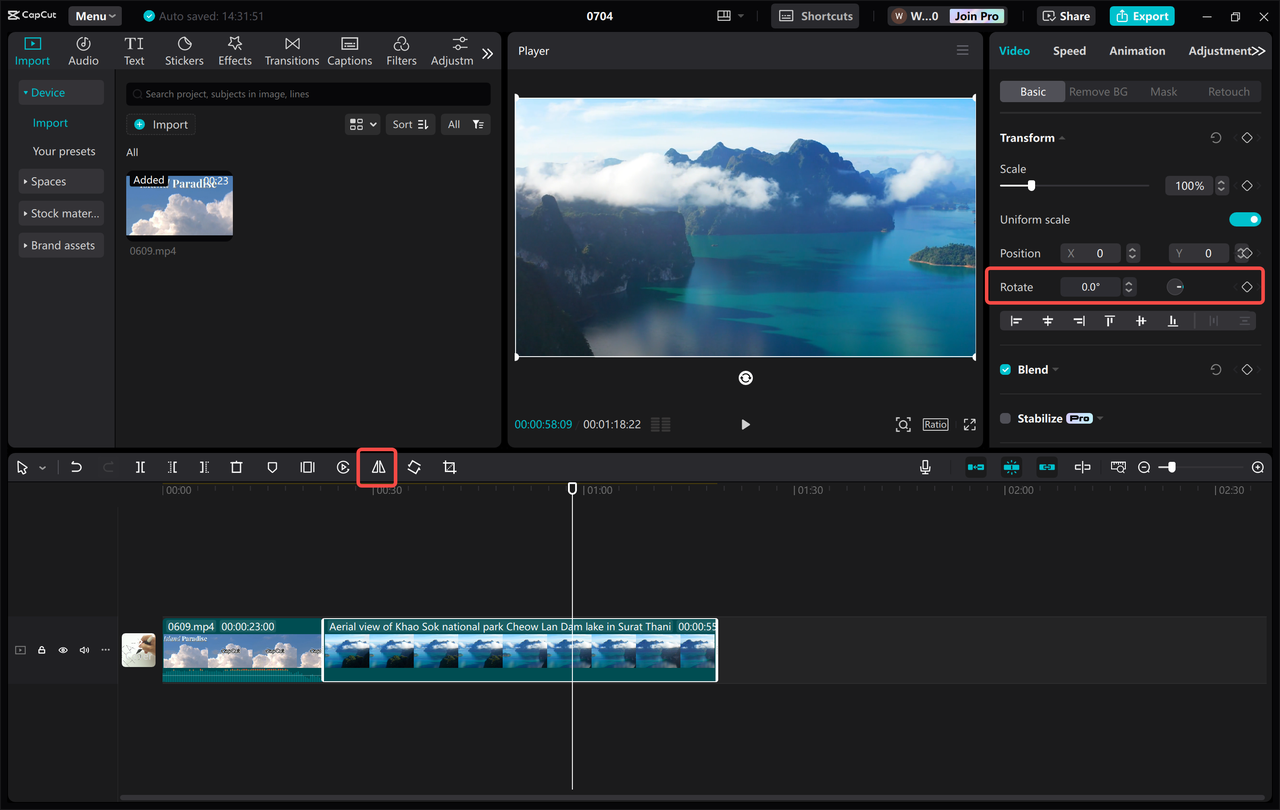
Task: Open the Transitions panel
Action: pos(291,50)
